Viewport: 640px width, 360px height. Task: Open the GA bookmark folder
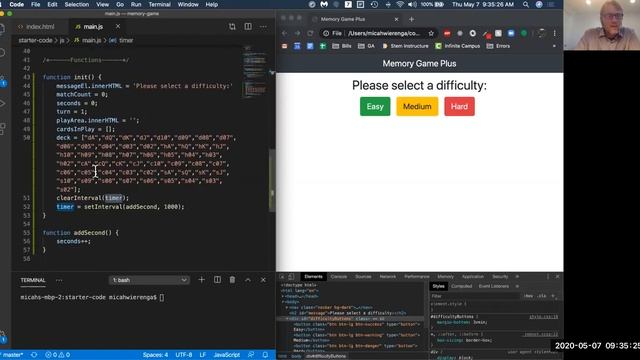click(366, 46)
